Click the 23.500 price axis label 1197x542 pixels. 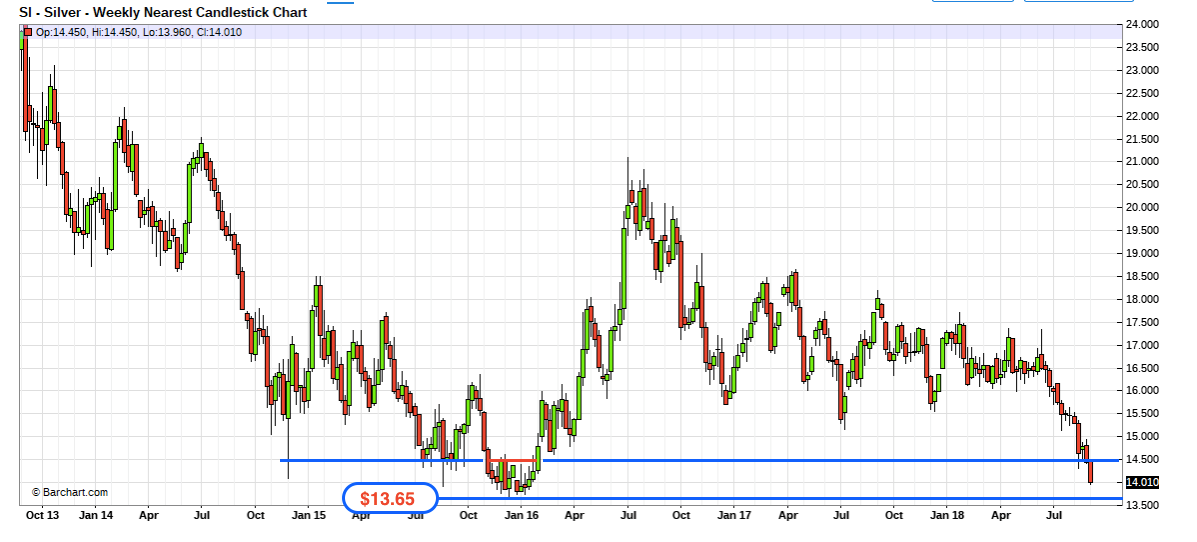[1143, 47]
